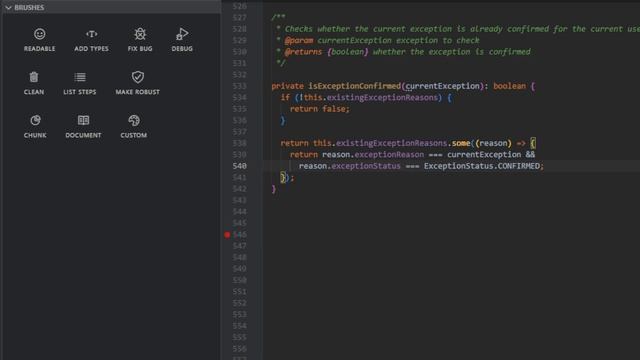Click exceptionReason property on line 539
Image resolution: width=640 pixels, height=360 pixels.
coord(389,155)
